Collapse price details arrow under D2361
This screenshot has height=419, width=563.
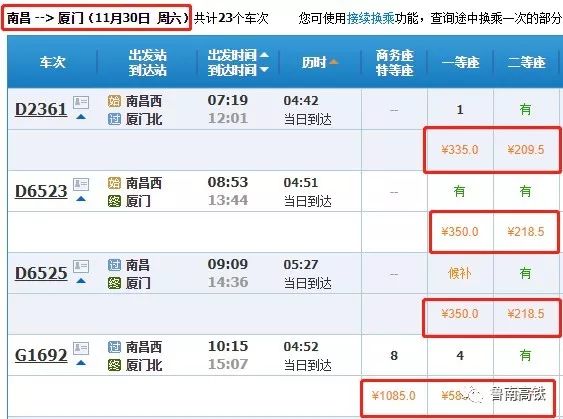pos(81,117)
